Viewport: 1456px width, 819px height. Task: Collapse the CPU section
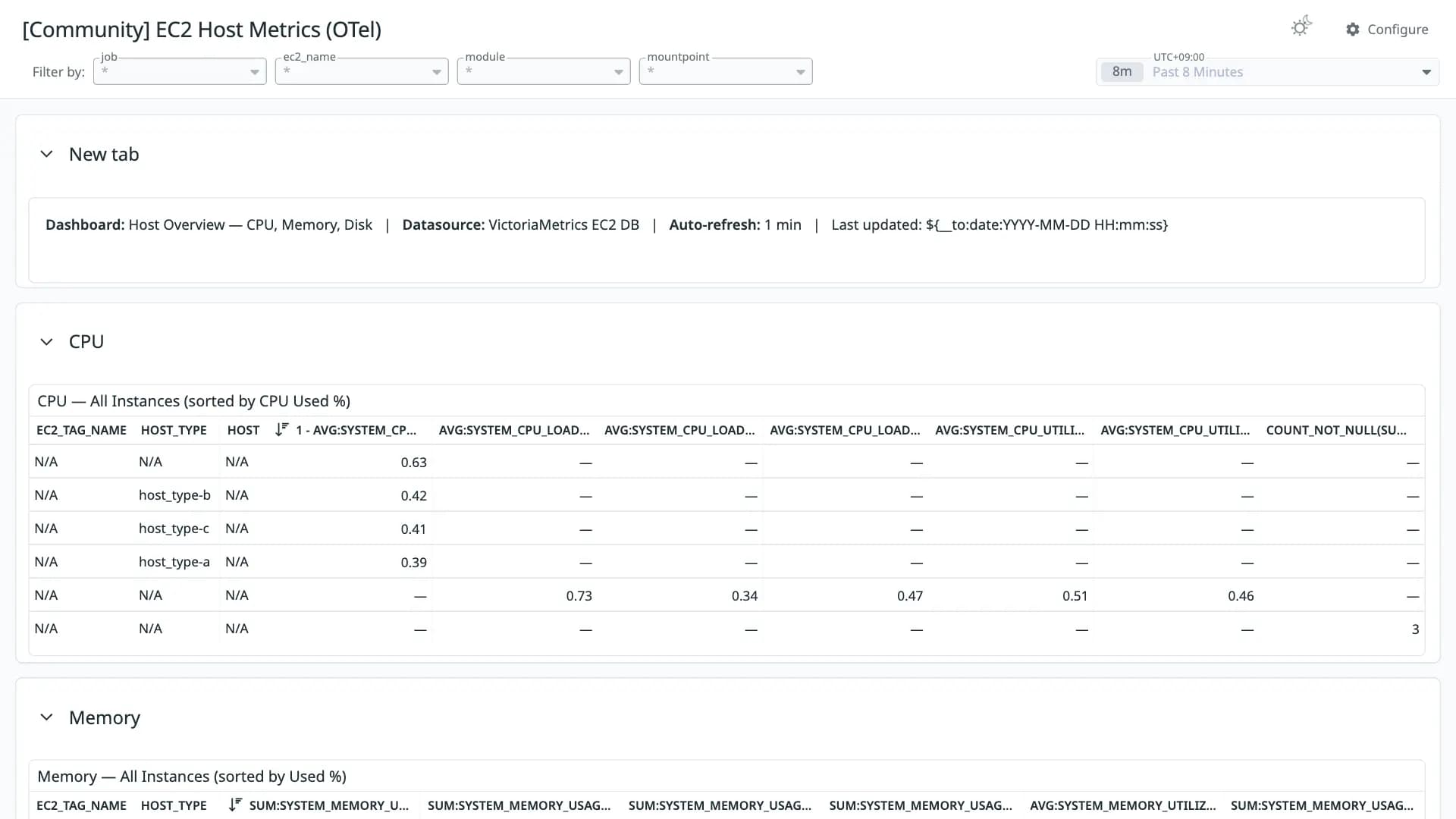46,342
